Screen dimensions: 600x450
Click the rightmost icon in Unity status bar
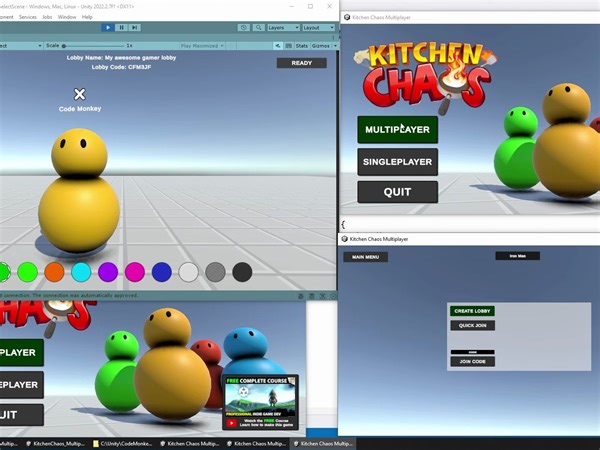[x=333, y=296]
